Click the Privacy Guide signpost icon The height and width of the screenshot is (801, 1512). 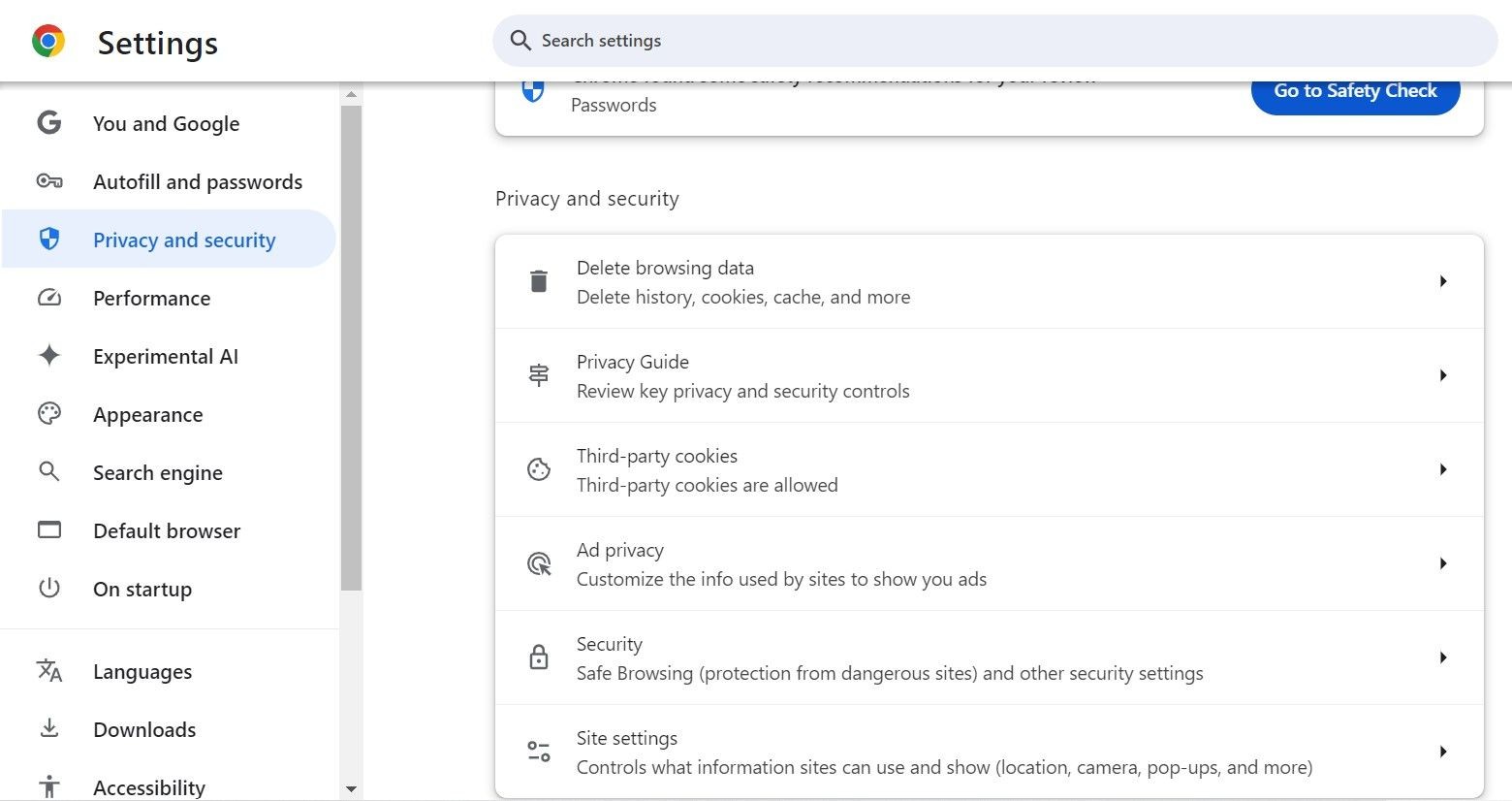click(x=539, y=375)
